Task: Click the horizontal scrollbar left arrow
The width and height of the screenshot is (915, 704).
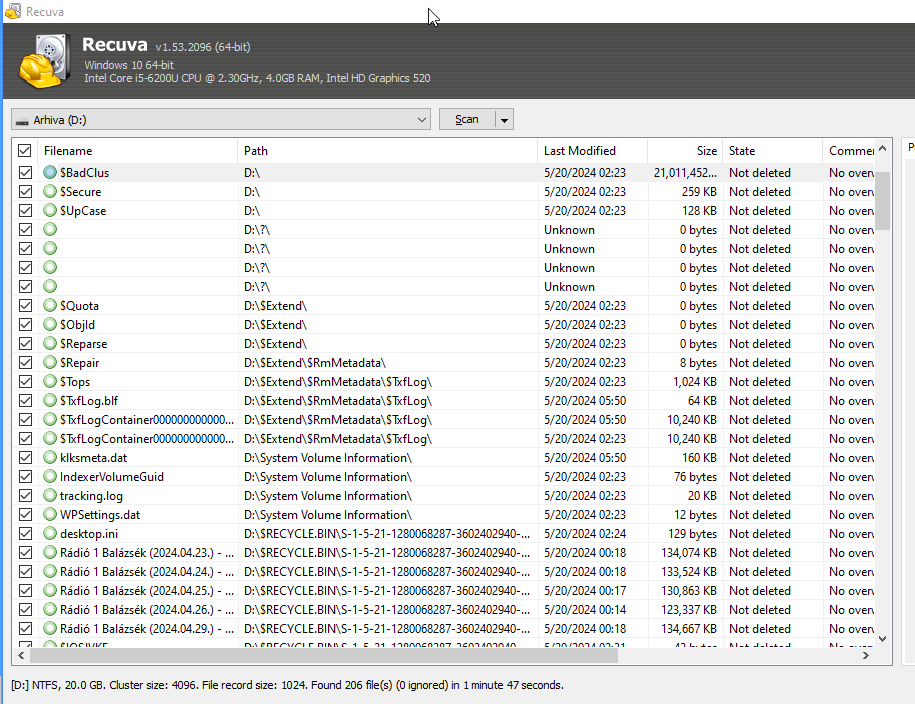Action: pyautogui.click(x=22, y=656)
